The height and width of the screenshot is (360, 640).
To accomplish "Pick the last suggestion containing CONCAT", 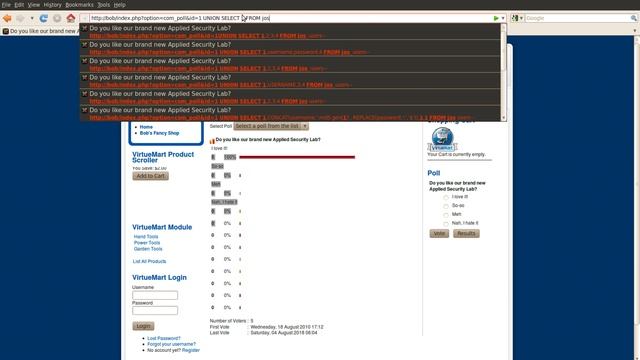I will click(x=290, y=113).
